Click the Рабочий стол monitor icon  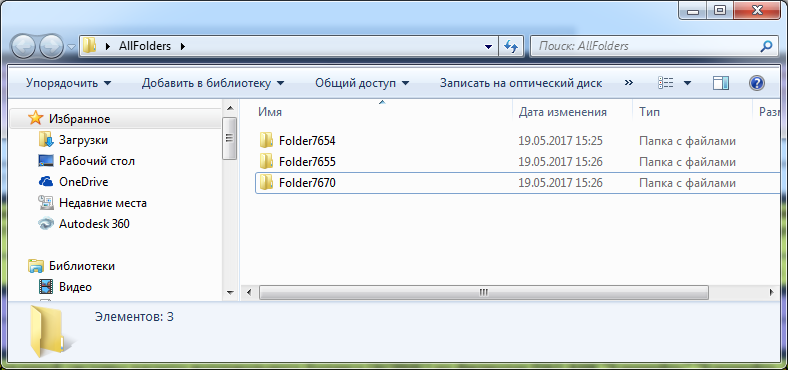tap(46, 161)
